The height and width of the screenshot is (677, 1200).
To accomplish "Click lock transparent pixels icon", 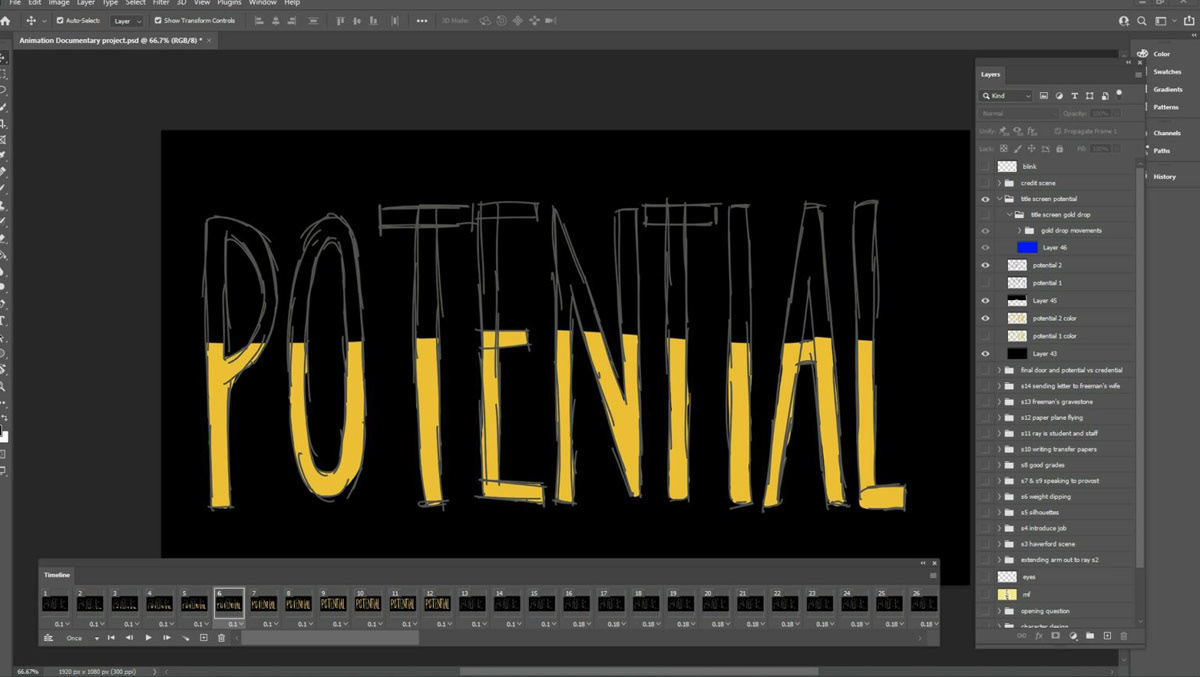I will click(x=1004, y=148).
